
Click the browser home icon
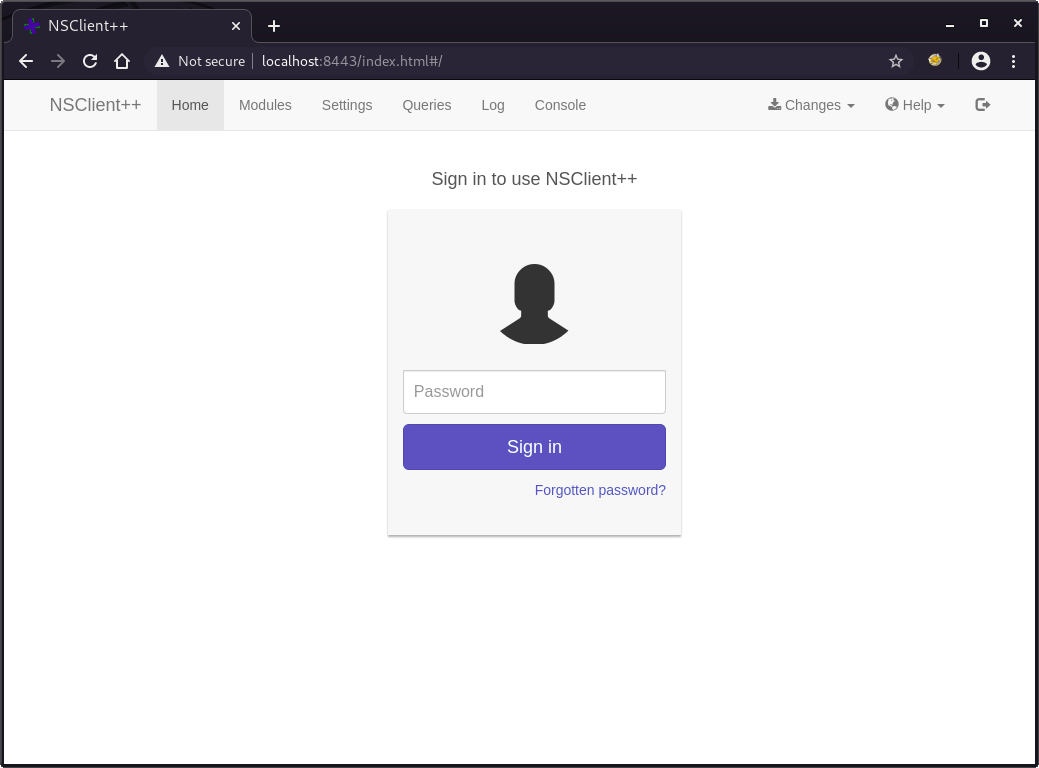coord(122,61)
